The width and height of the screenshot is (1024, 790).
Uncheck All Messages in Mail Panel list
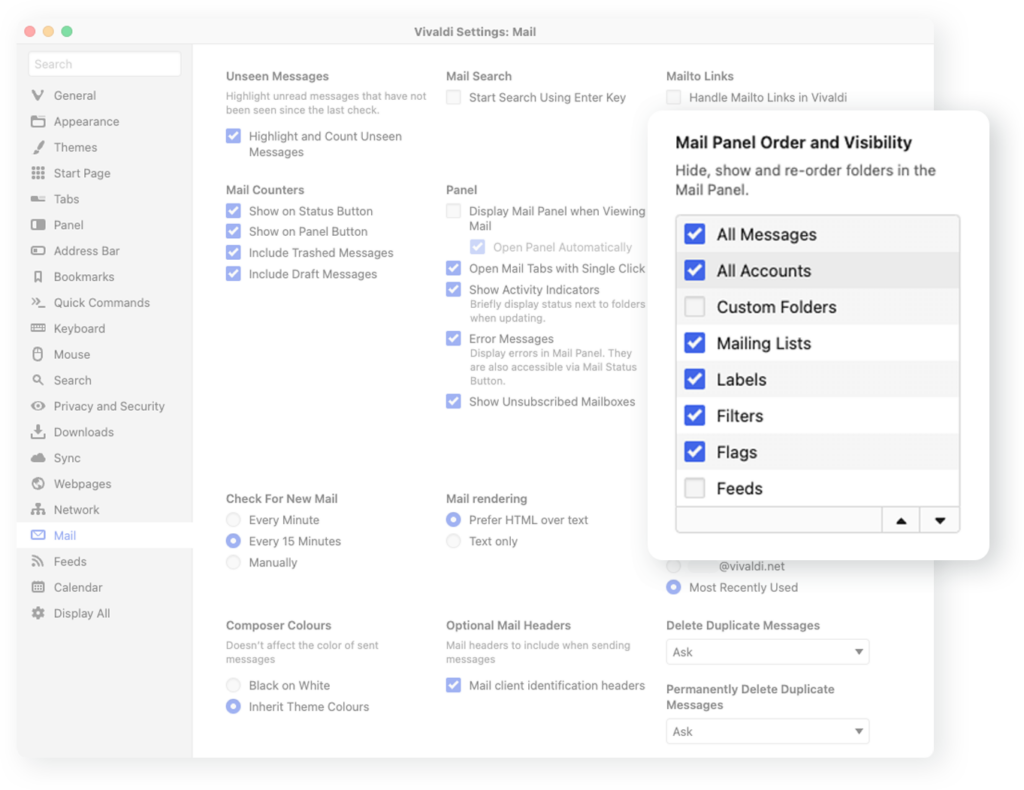coord(695,234)
